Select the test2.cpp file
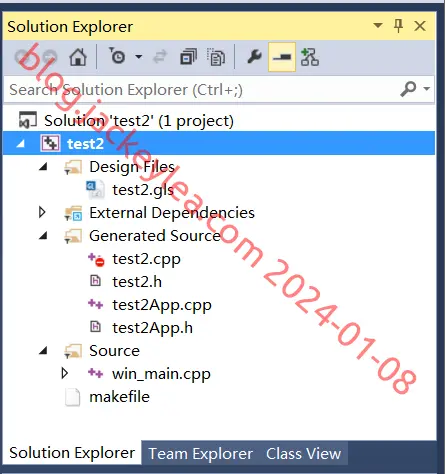This screenshot has height=474, width=445. point(147,259)
